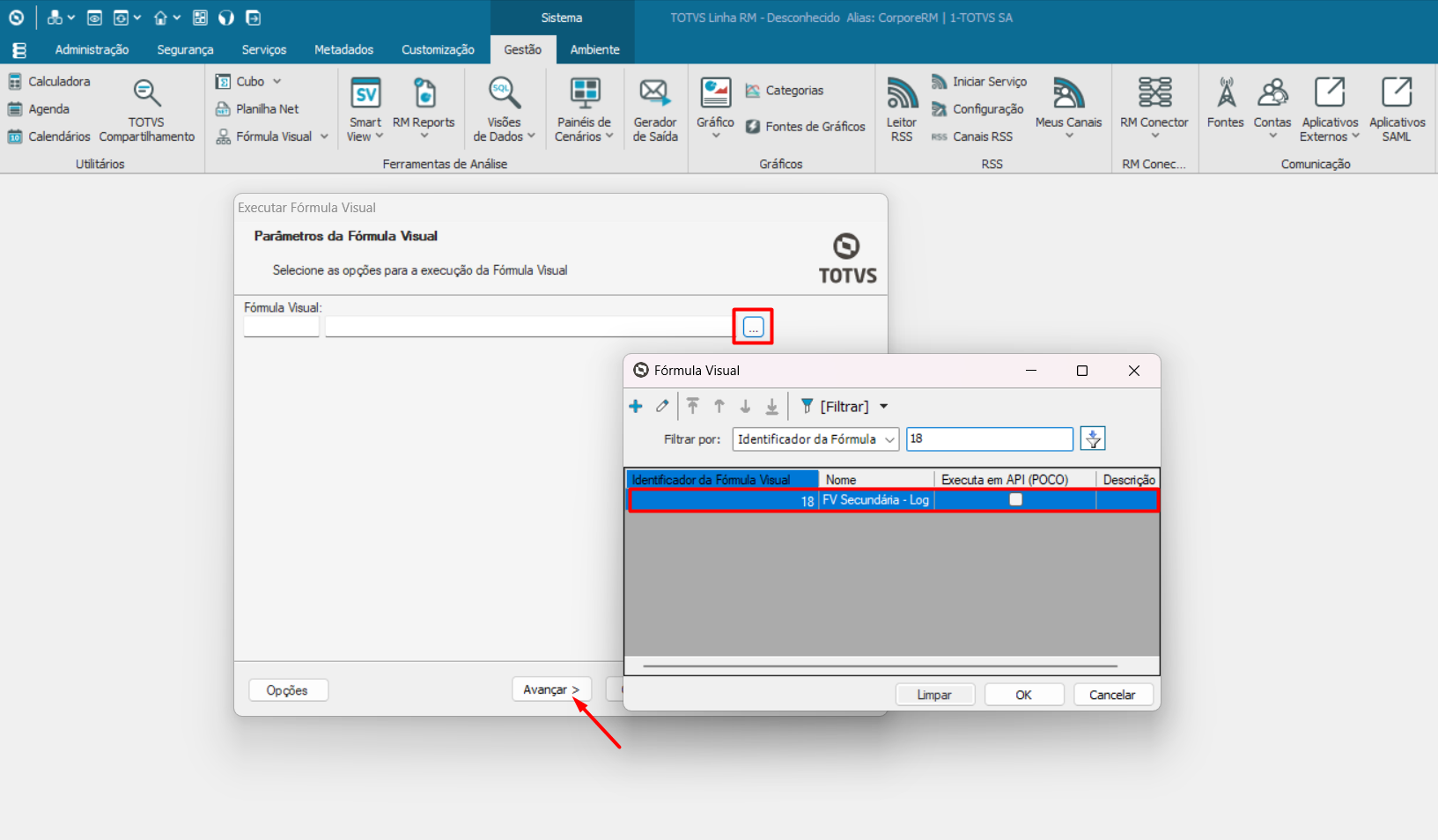Switch to the Ambiente tab
This screenshot has width=1438, height=840.
pos(594,50)
